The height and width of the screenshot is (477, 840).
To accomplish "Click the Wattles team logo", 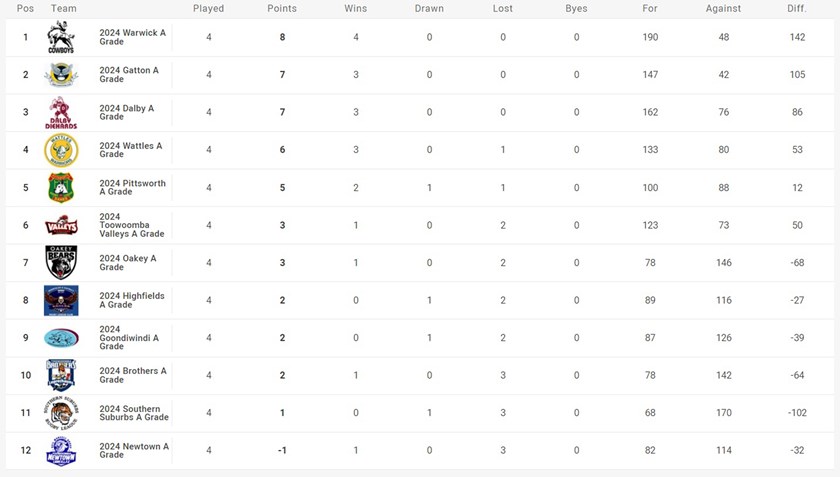I will click(x=61, y=150).
